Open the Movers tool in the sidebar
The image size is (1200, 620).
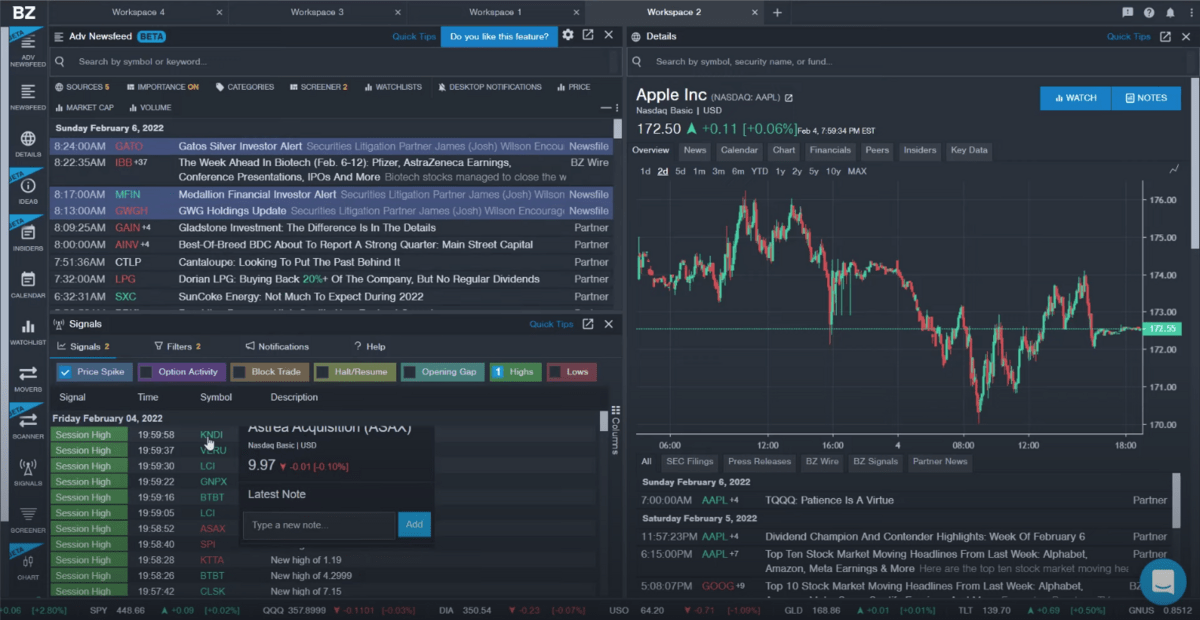pyautogui.click(x=28, y=378)
